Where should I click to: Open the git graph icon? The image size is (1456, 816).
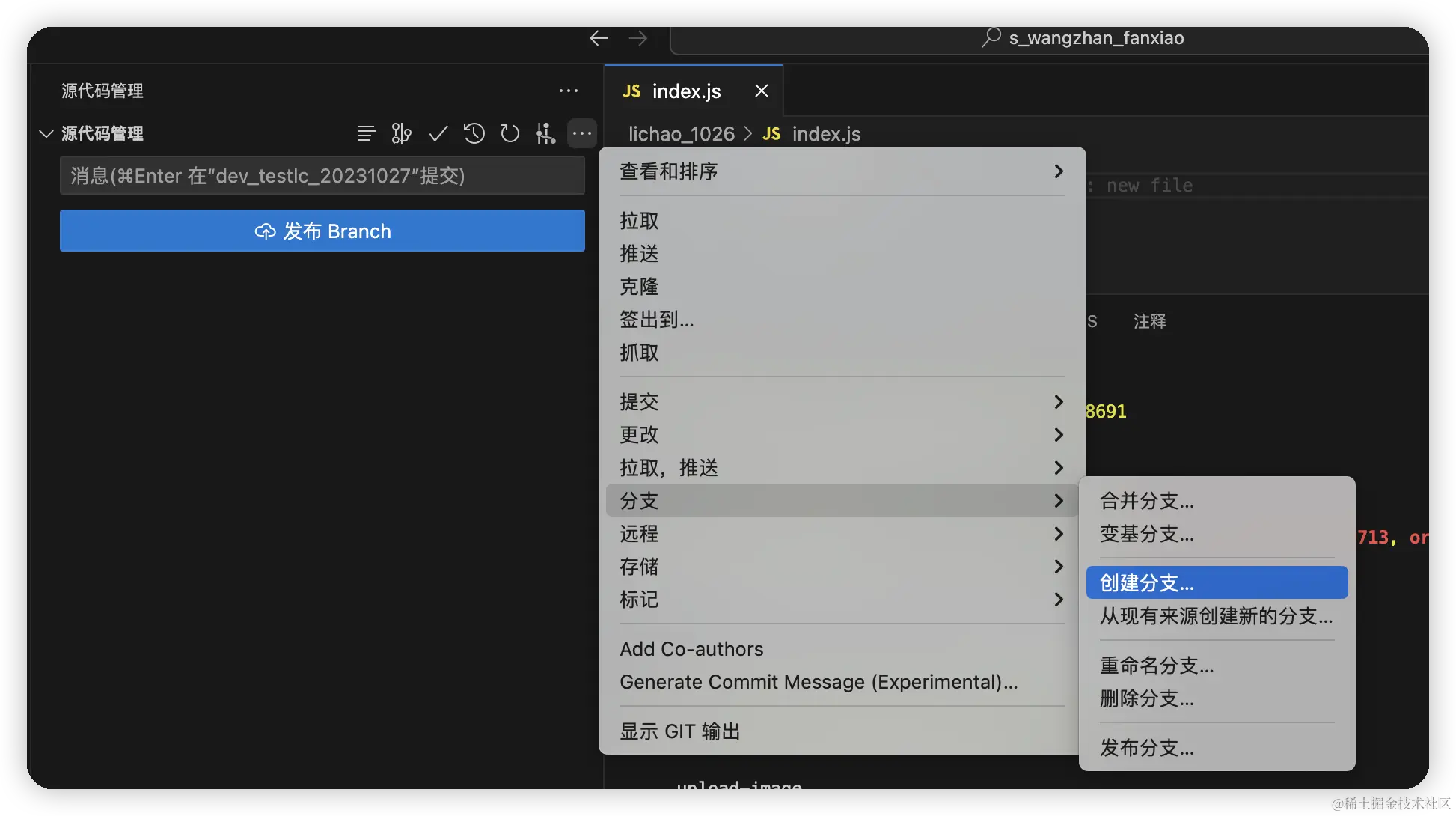[x=545, y=134]
